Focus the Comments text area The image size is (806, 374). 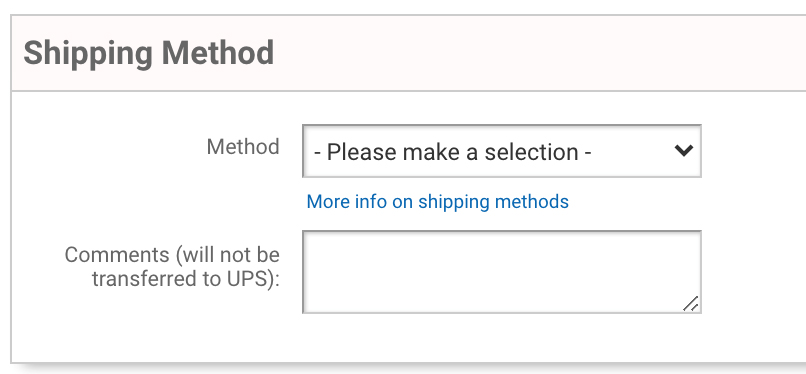pos(502,272)
